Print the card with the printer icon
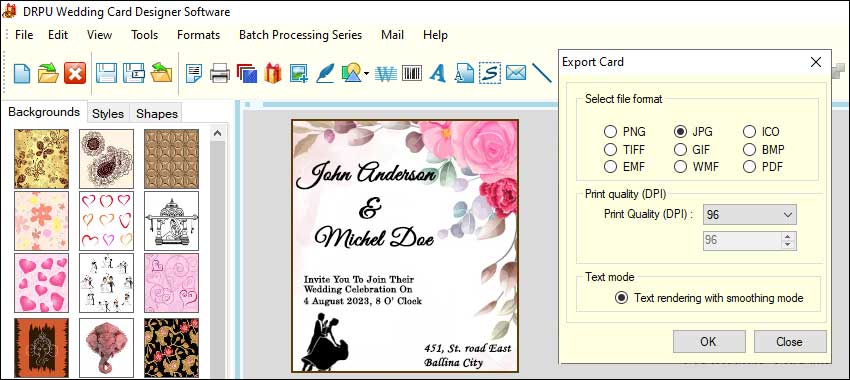Screen dimensions: 850x380 point(220,73)
